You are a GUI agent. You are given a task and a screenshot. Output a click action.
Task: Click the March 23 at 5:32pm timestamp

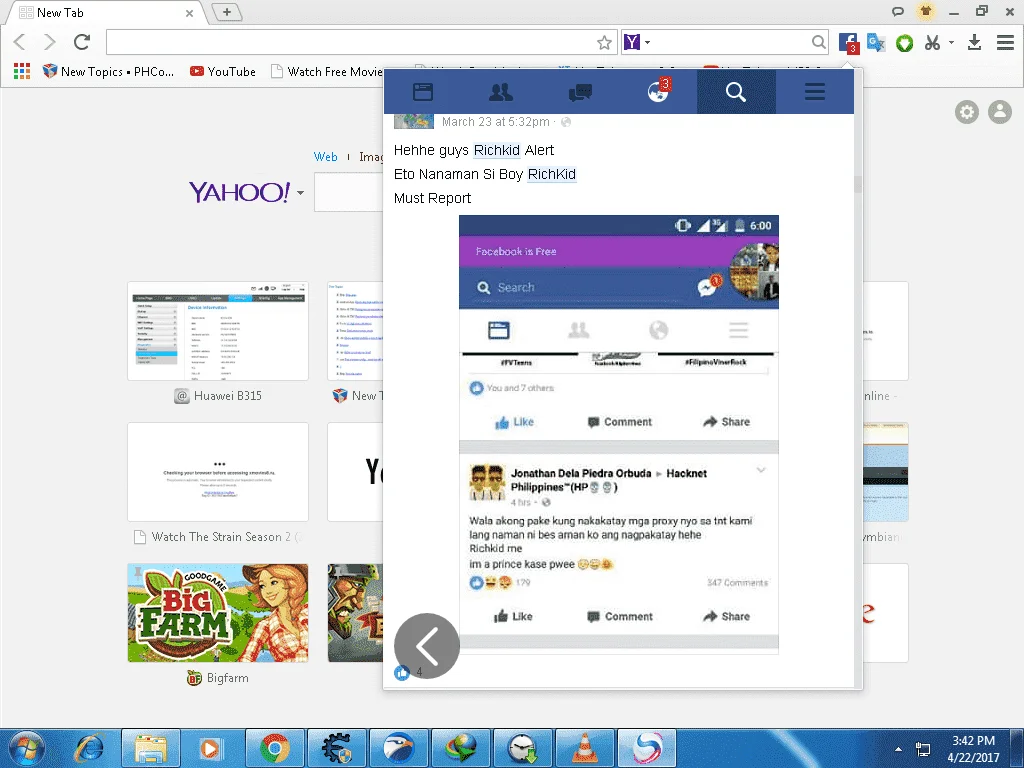point(495,121)
